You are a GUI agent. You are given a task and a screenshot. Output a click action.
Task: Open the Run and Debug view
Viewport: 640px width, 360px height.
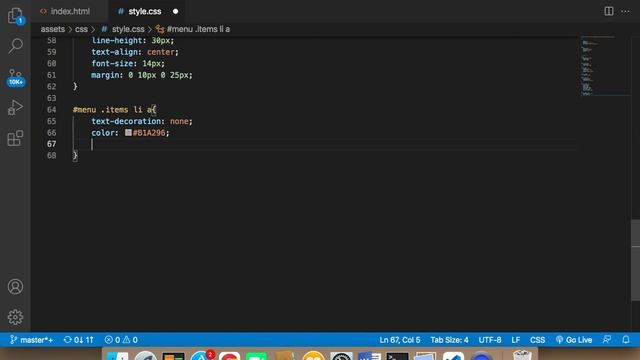pos(16,107)
